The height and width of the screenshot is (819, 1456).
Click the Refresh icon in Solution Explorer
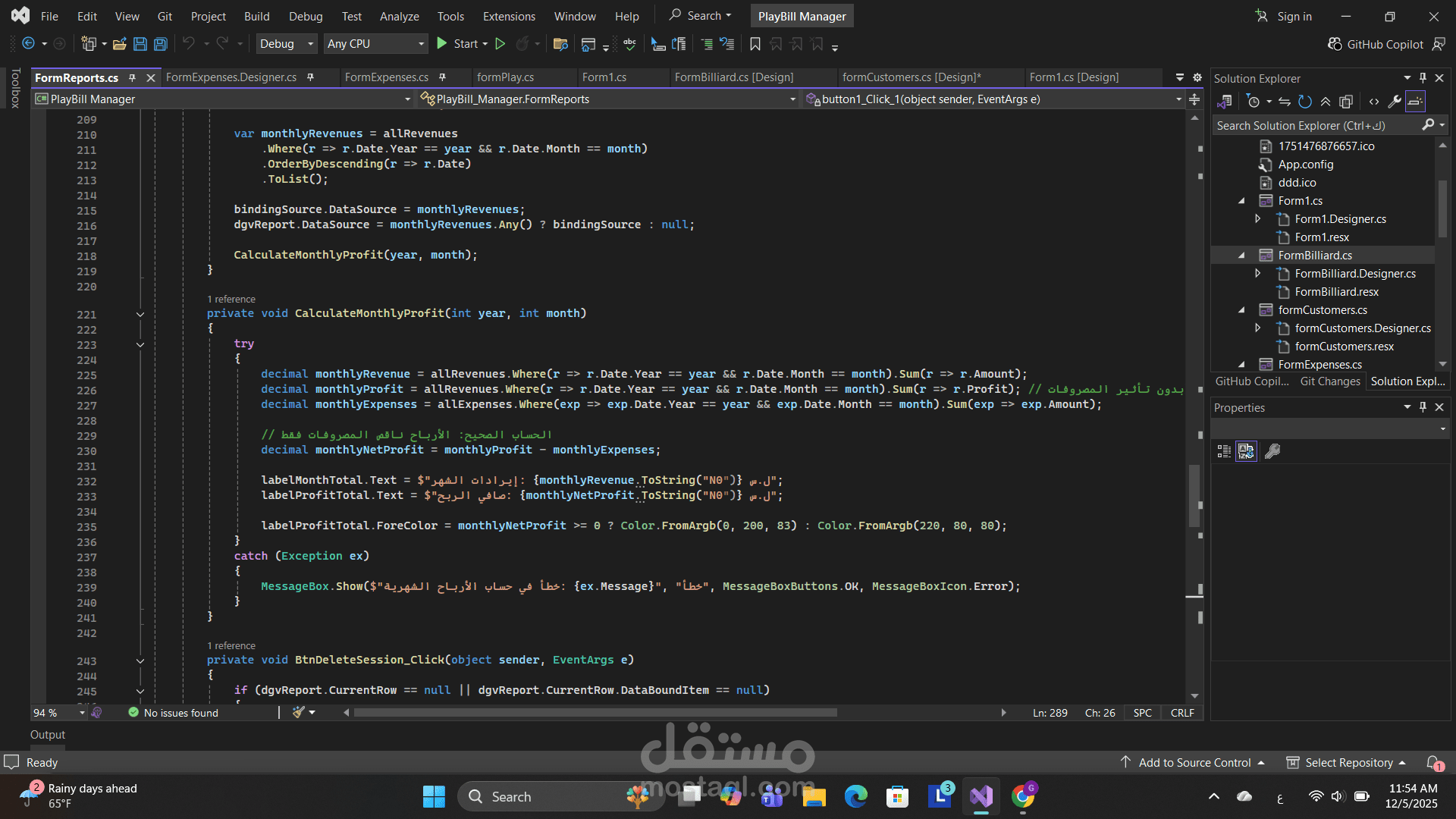[x=1305, y=102]
